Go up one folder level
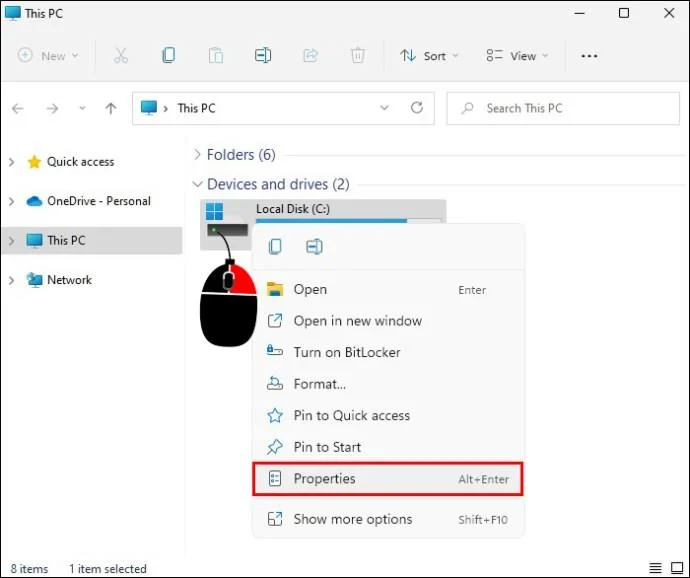690x578 pixels. (x=111, y=108)
